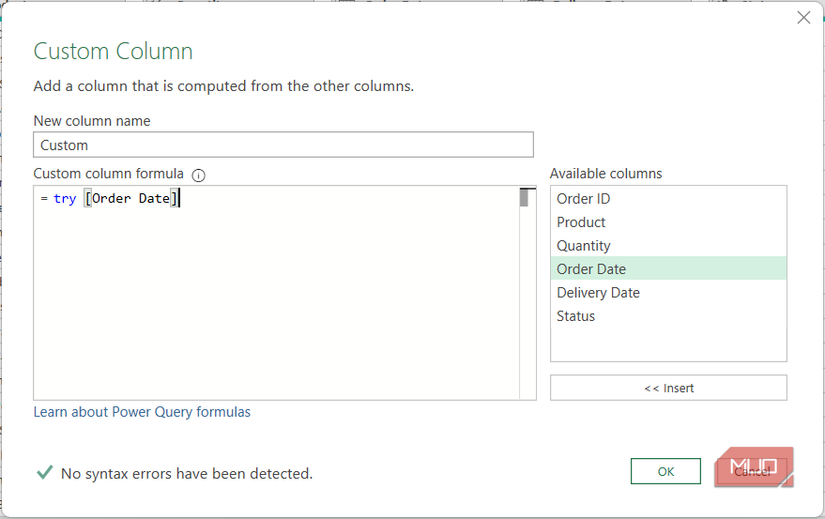825x519 pixels.
Task: Click the [Order Date] reference in the formula
Action: 131,199
